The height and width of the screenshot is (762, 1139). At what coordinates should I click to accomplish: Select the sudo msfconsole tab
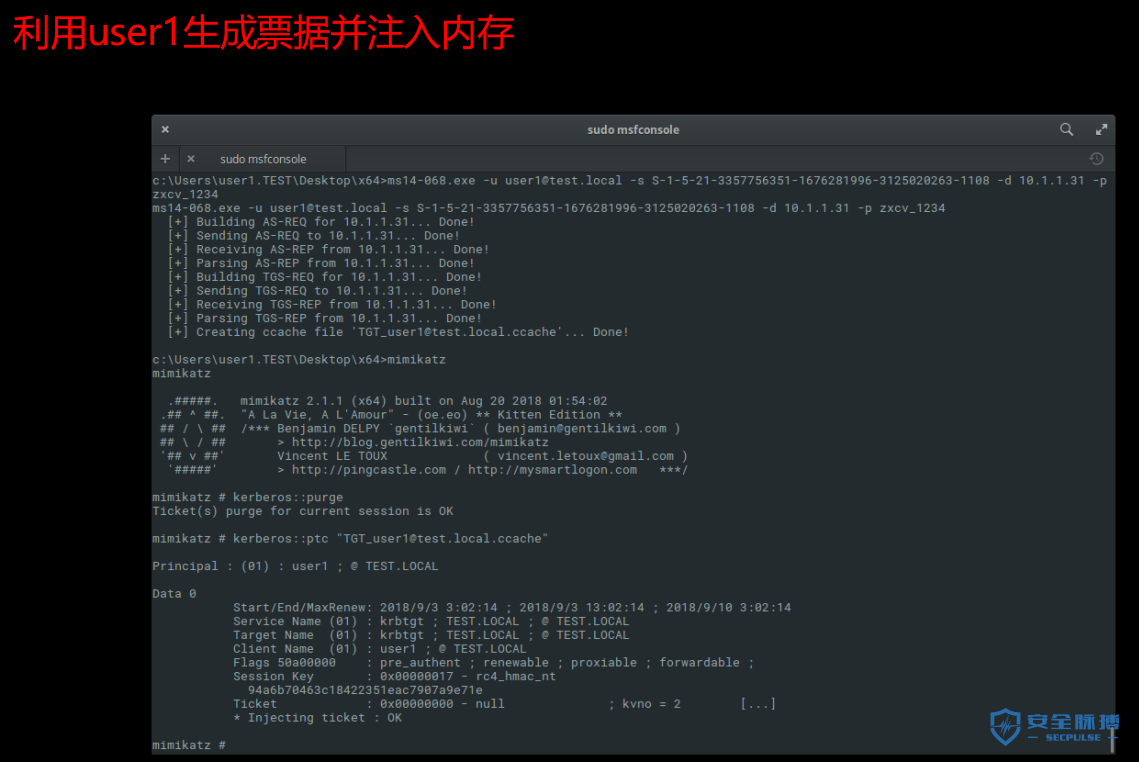tap(263, 159)
